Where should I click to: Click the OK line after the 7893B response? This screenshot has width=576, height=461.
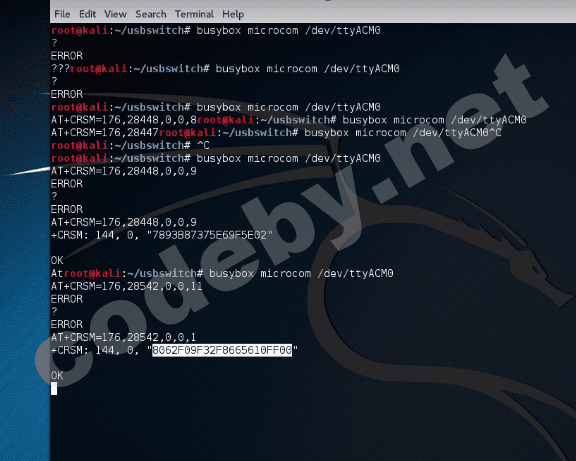(57, 260)
